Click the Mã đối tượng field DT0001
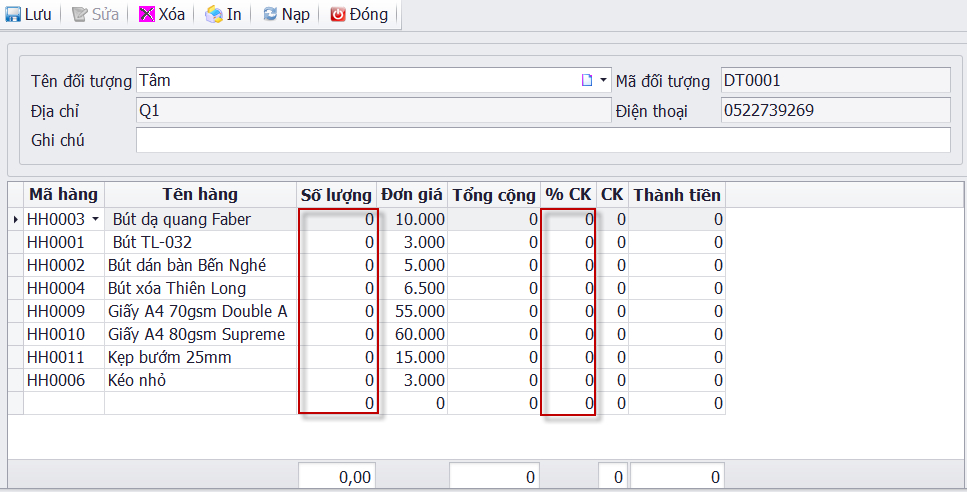Screen dimensions: 967x492 [836, 80]
